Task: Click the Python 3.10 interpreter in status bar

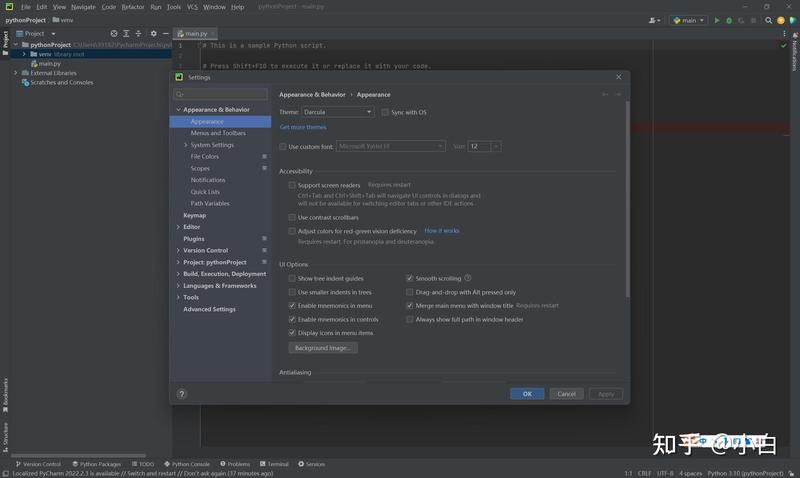Action: click(x=745, y=473)
